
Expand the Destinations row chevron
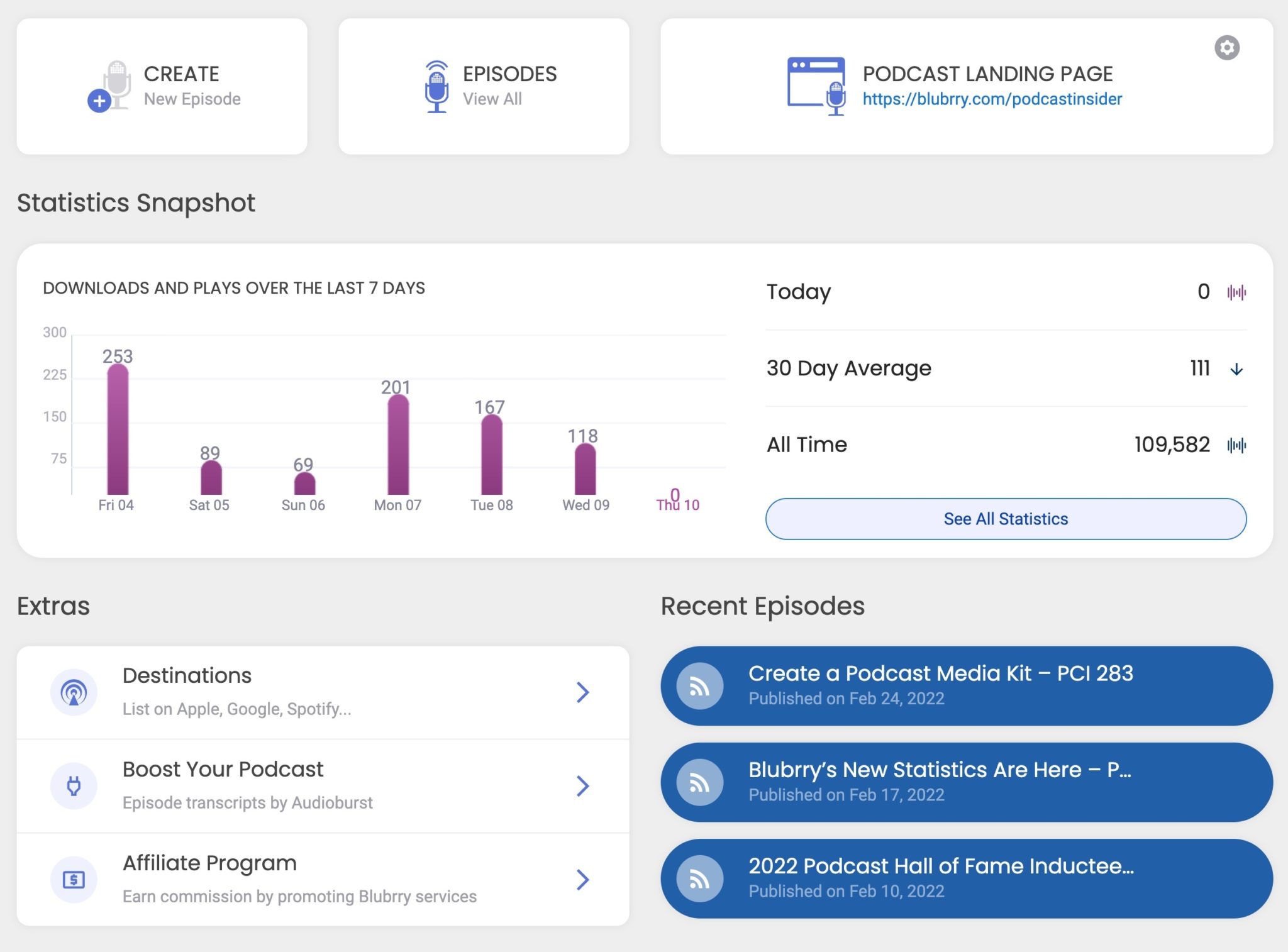pos(583,692)
